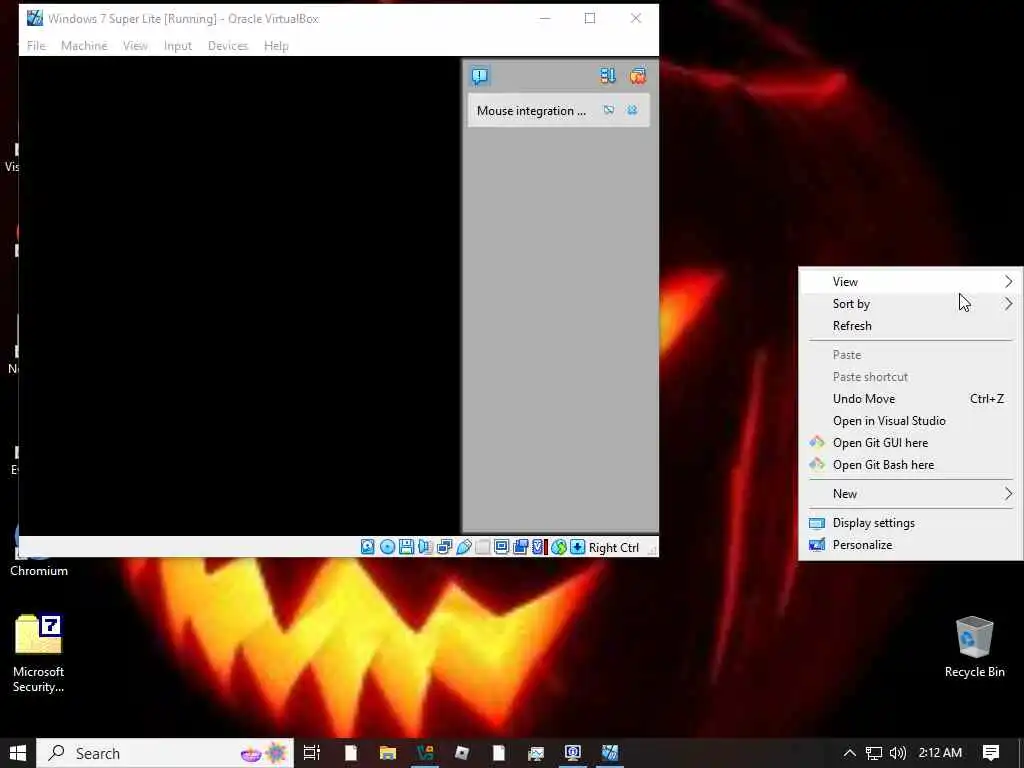Click the Roblox icon on the taskbar
Image resolution: width=1024 pixels, height=768 pixels.
(x=462, y=753)
